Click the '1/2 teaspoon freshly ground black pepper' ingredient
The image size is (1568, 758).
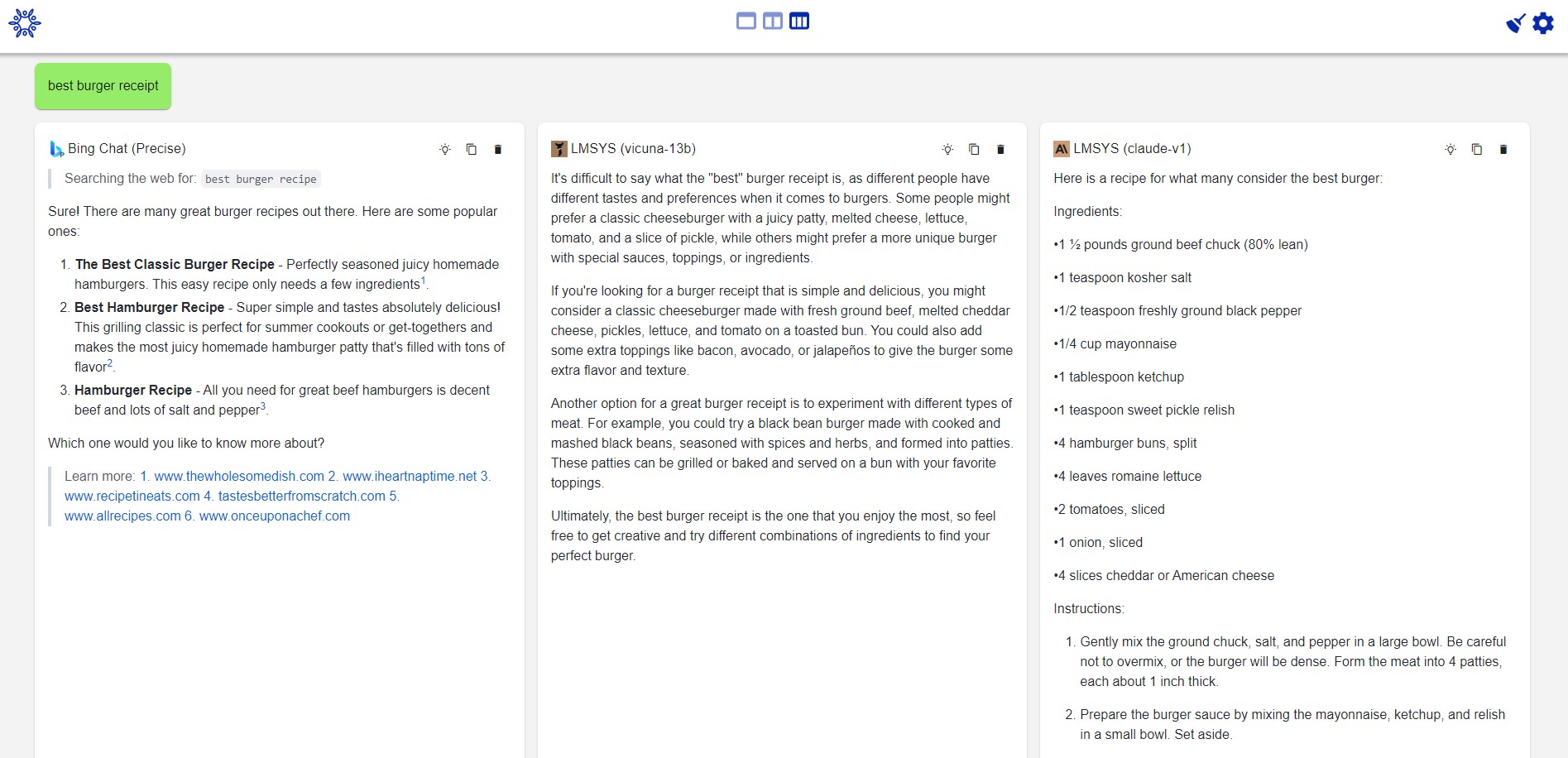click(x=1177, y=310)
